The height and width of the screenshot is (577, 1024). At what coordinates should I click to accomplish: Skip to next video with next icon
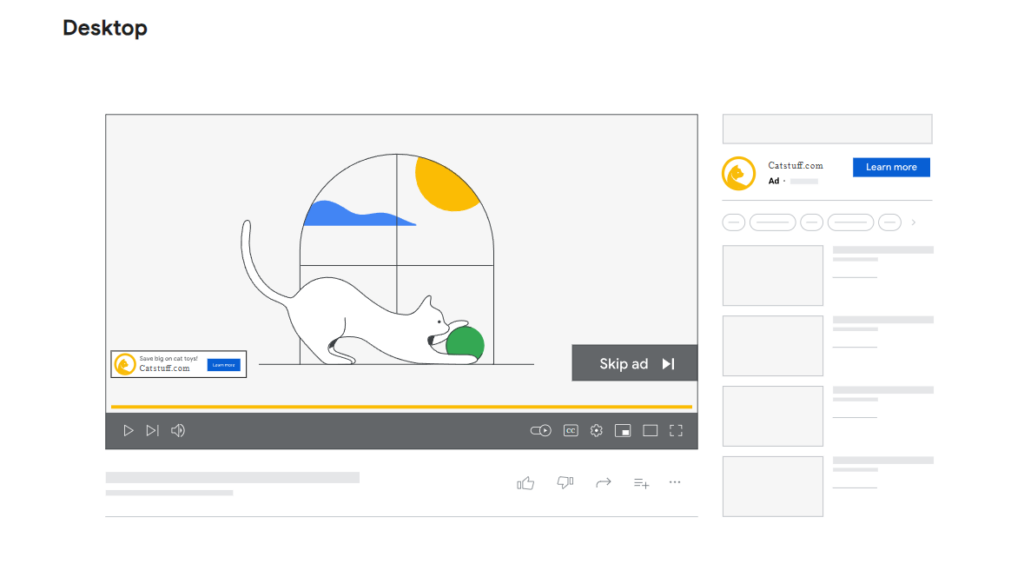[152, 431]
